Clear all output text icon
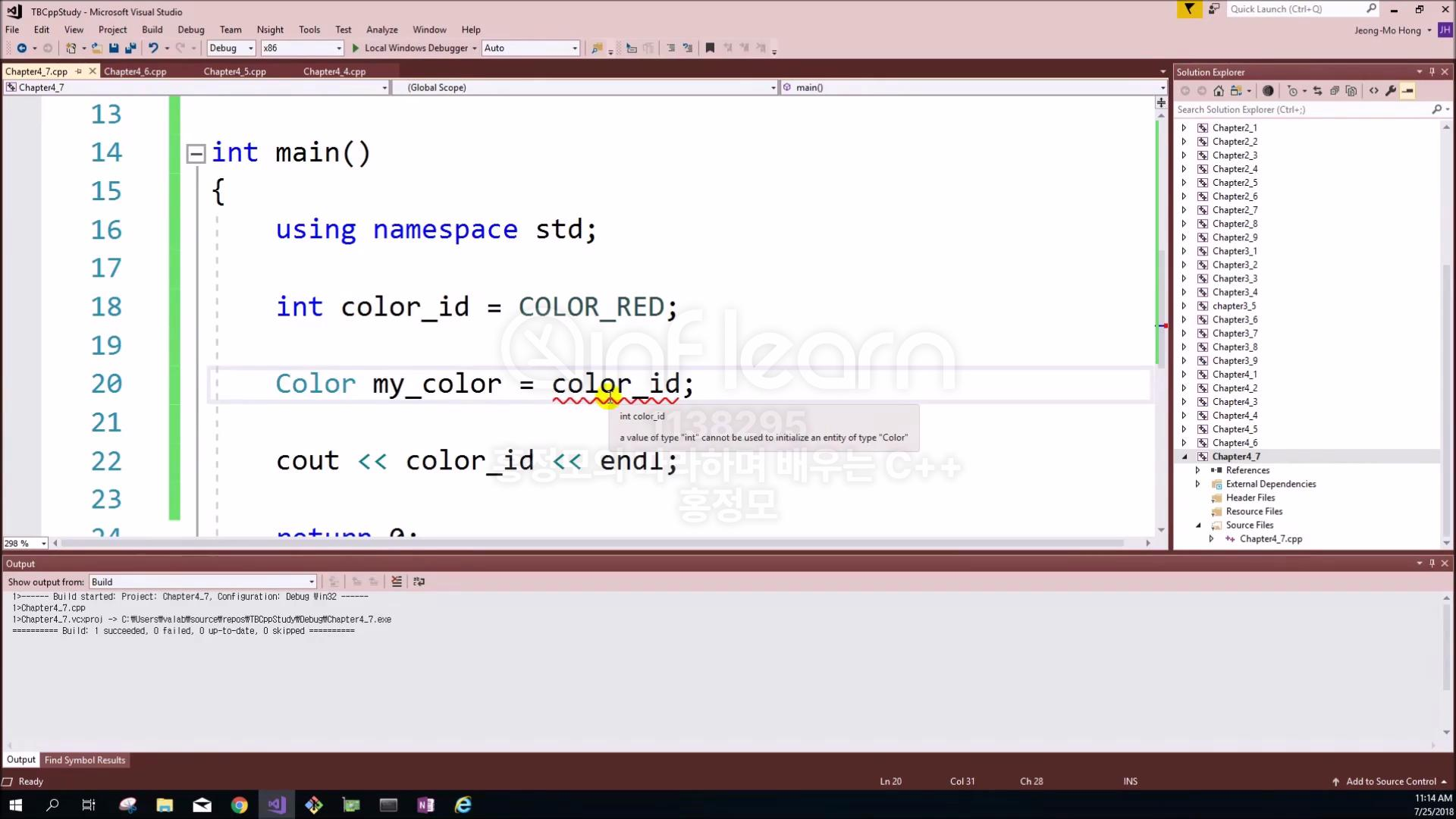 397,582
